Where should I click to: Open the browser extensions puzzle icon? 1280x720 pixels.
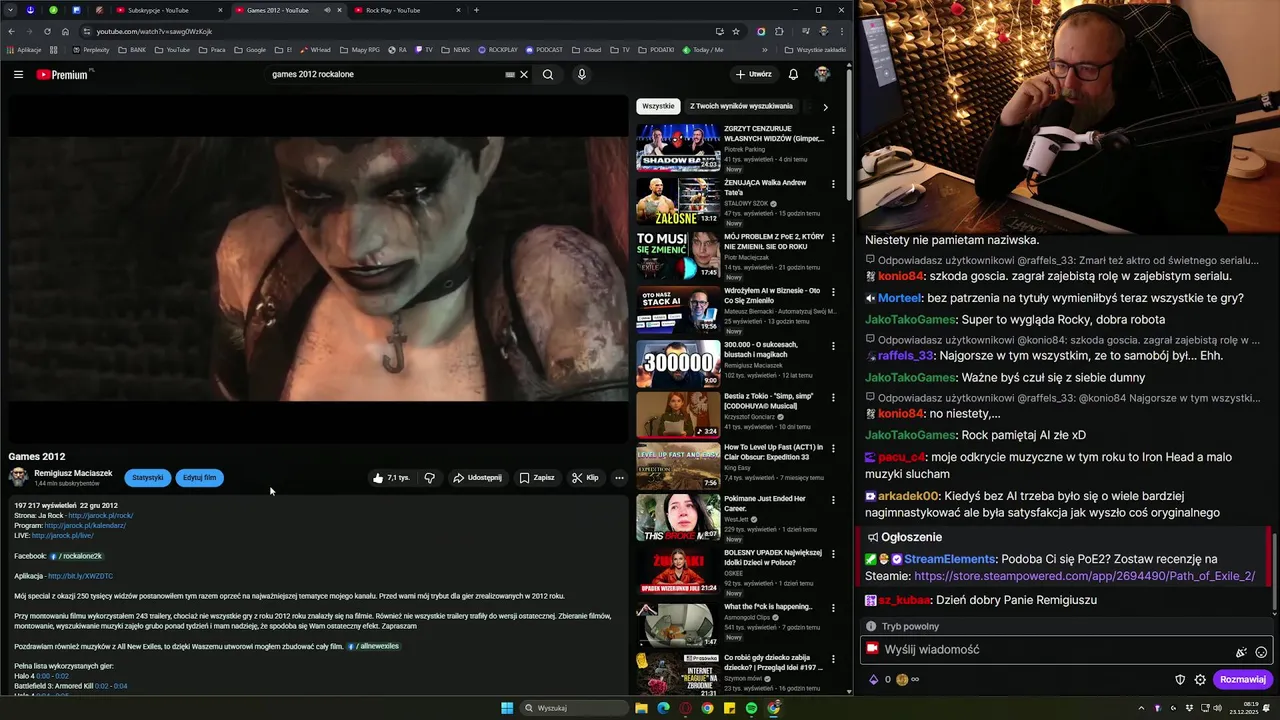[779, 31]
